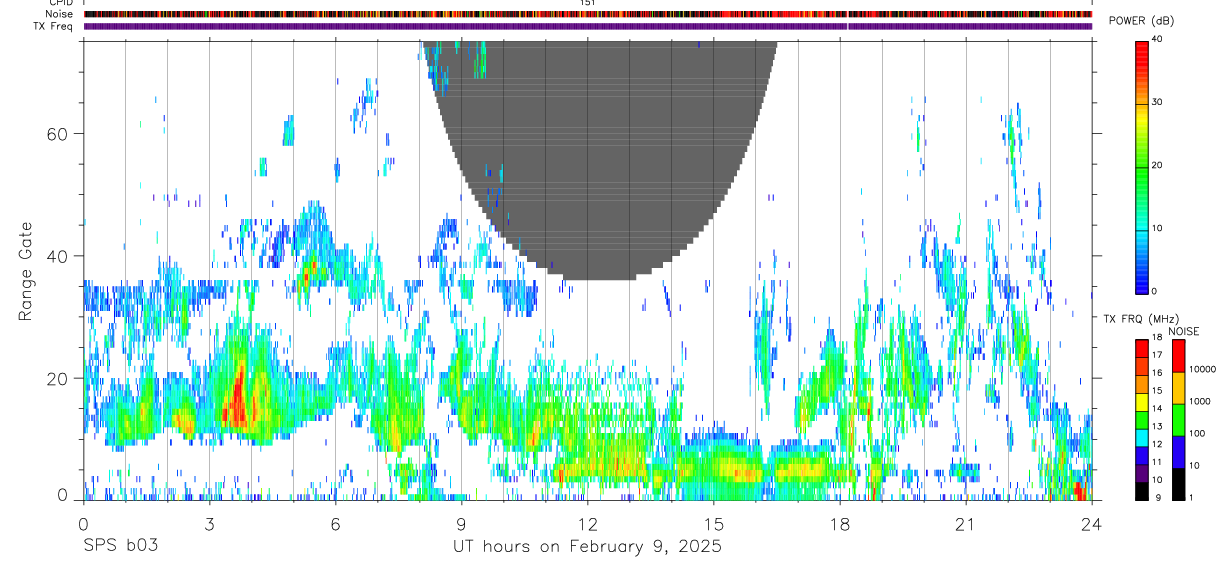Screen dimensions: 1228x567
Task: Click the Noise row label at top
Action: (60, 14)
